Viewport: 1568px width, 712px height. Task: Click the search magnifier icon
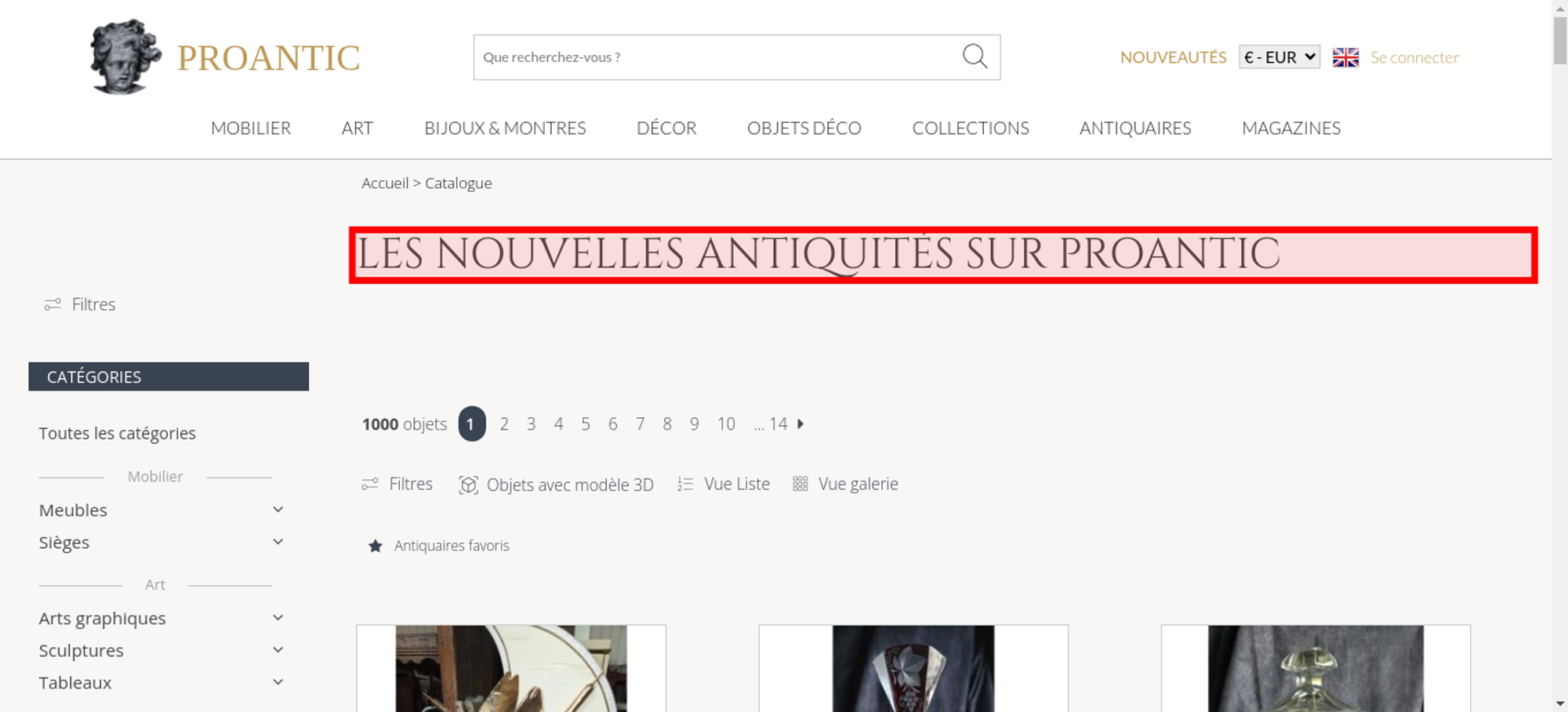point(975,56)
